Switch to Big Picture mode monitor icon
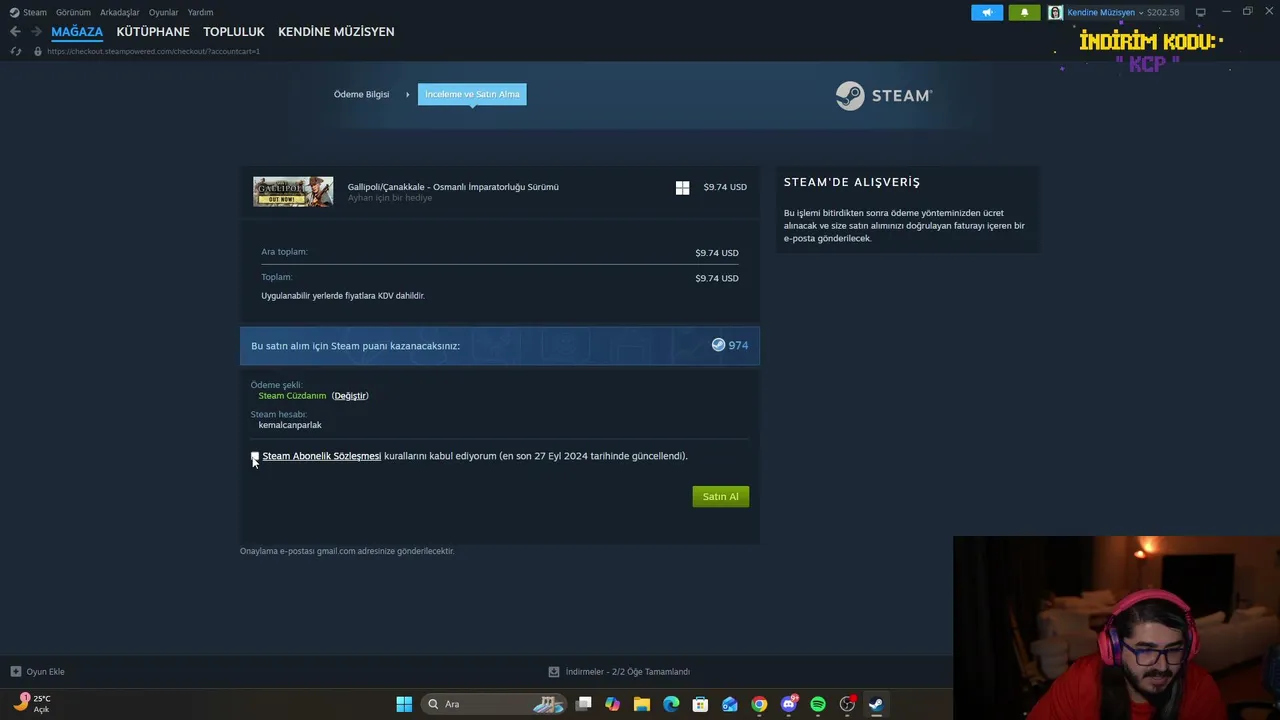The width and height of the screenshot is (1280, 720). [1200, 12]
